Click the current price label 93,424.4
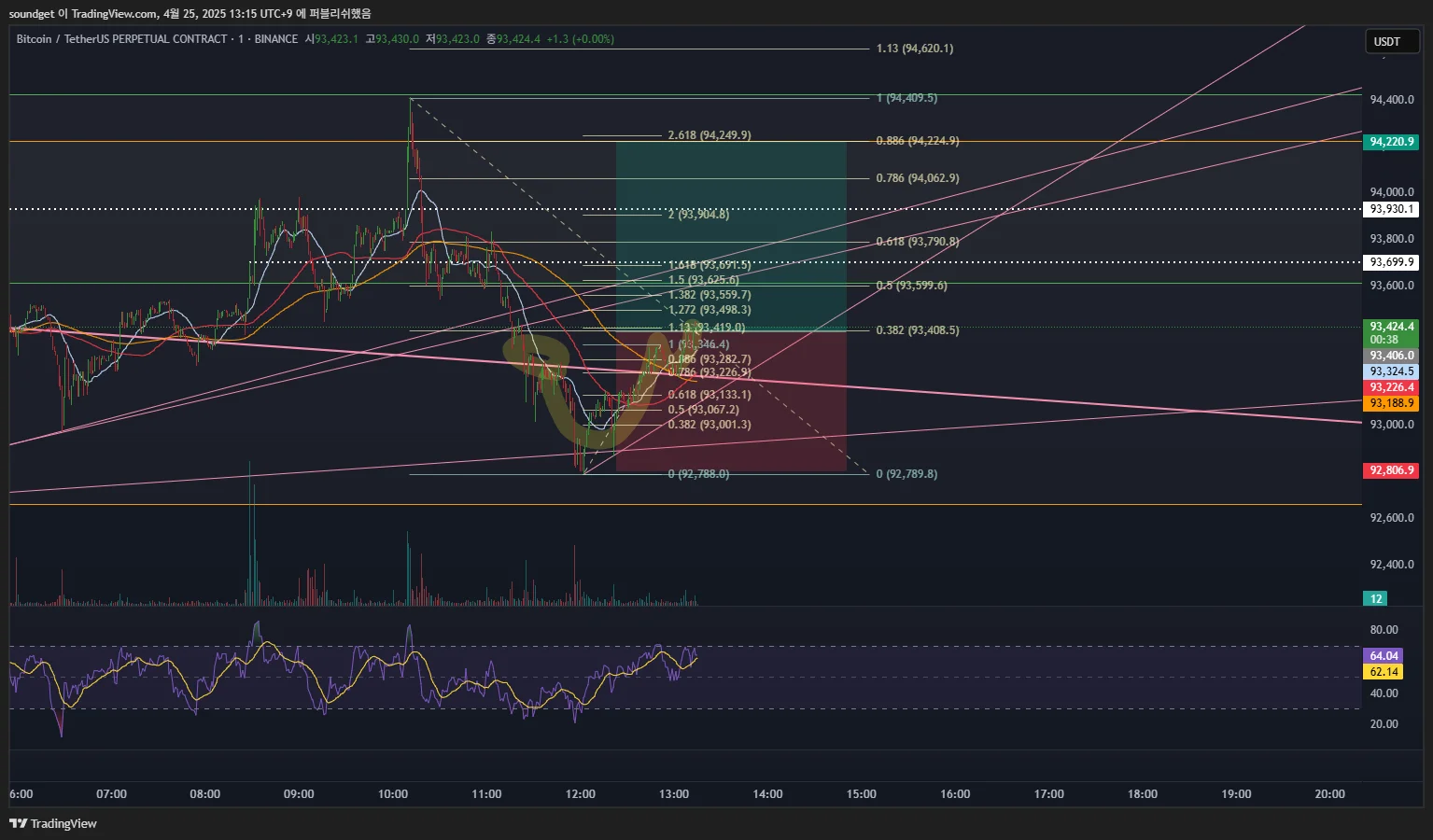The width and height of the screenshot is (1433, 840). pyautogui.click(x=1391, y=327)
